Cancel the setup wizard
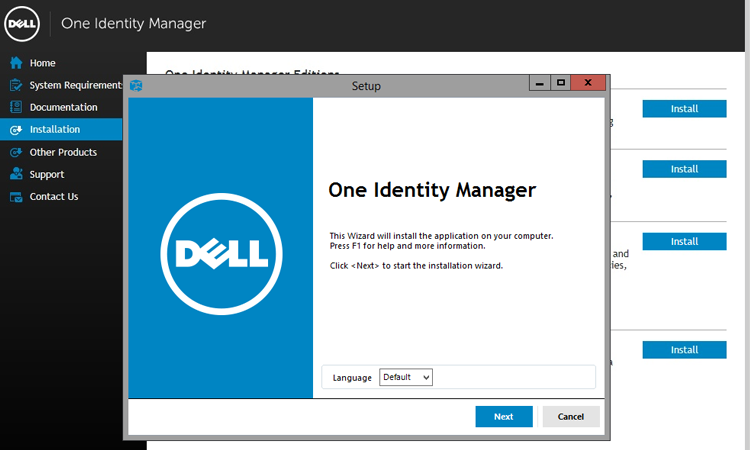Screen dimensions: 750x450 click(571, 417)
